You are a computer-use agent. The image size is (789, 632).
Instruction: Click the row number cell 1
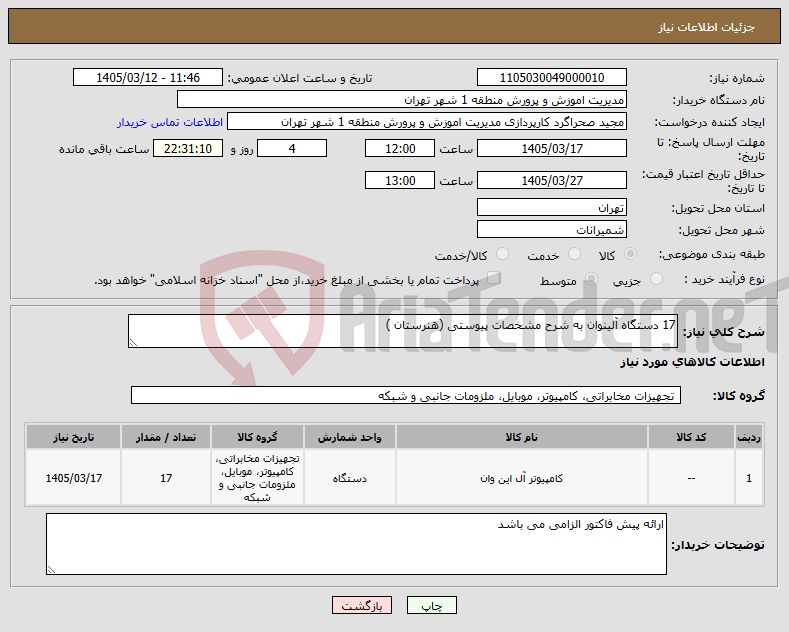click(x=749, y=478)
